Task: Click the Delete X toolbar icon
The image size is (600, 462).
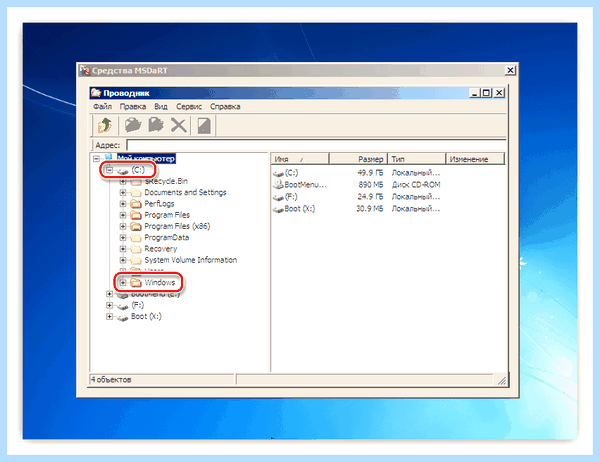Action: (x=178, y=125)
